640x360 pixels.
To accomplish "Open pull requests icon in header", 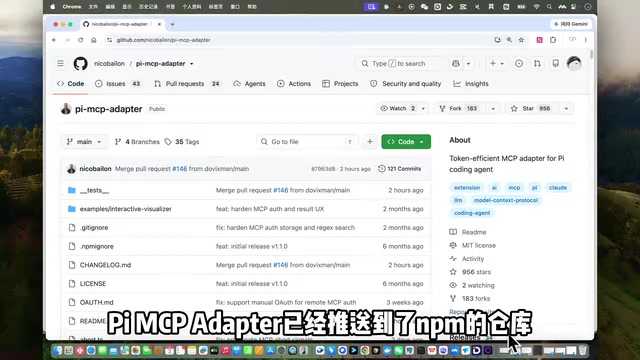I will [x=537, y=63].
